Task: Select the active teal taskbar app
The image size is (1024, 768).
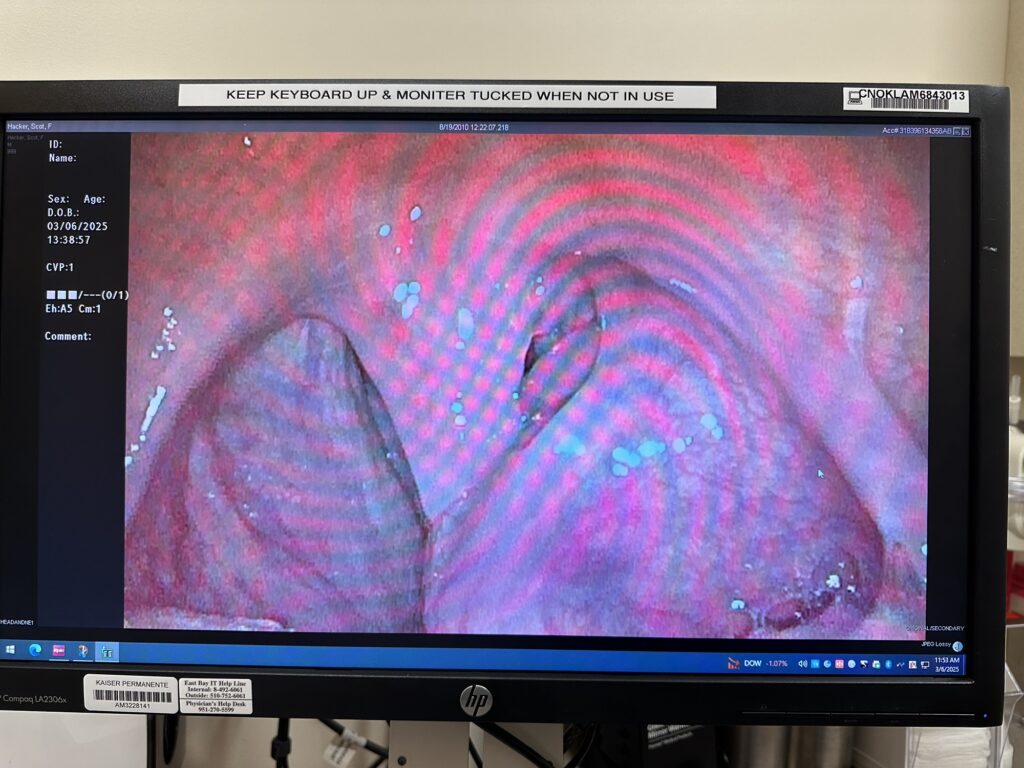Action: pyautogui.click(x=106, y=652)
